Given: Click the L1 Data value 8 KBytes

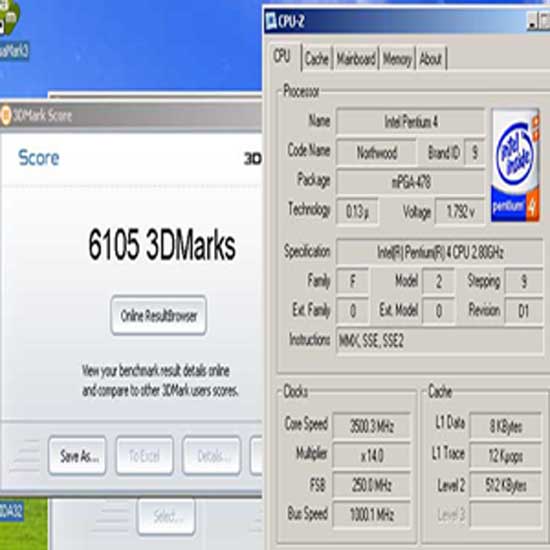Looking at the screenshot, I should (x=505, y=426).
